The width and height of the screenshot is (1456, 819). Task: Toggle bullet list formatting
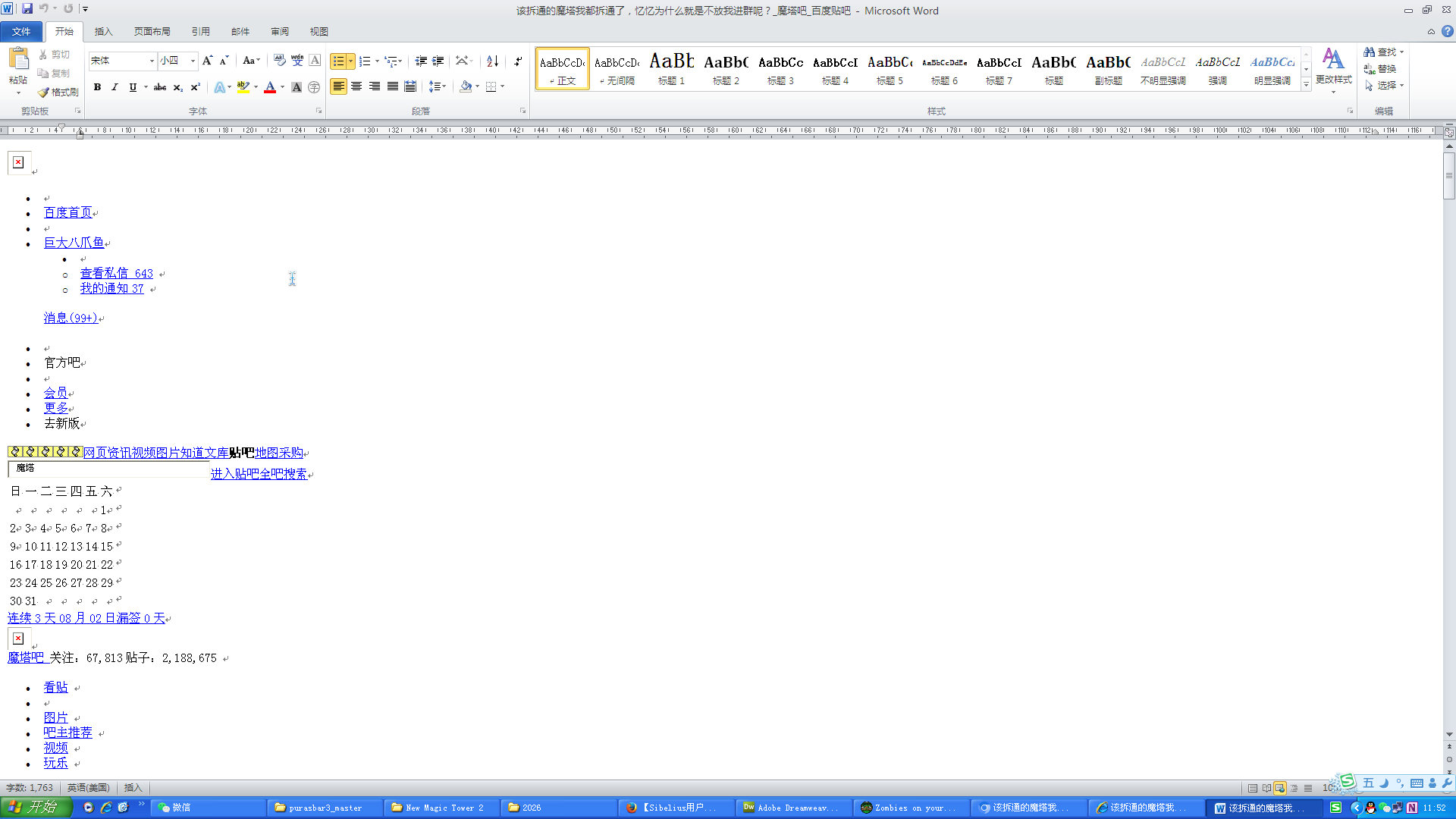tap(338, 61)
